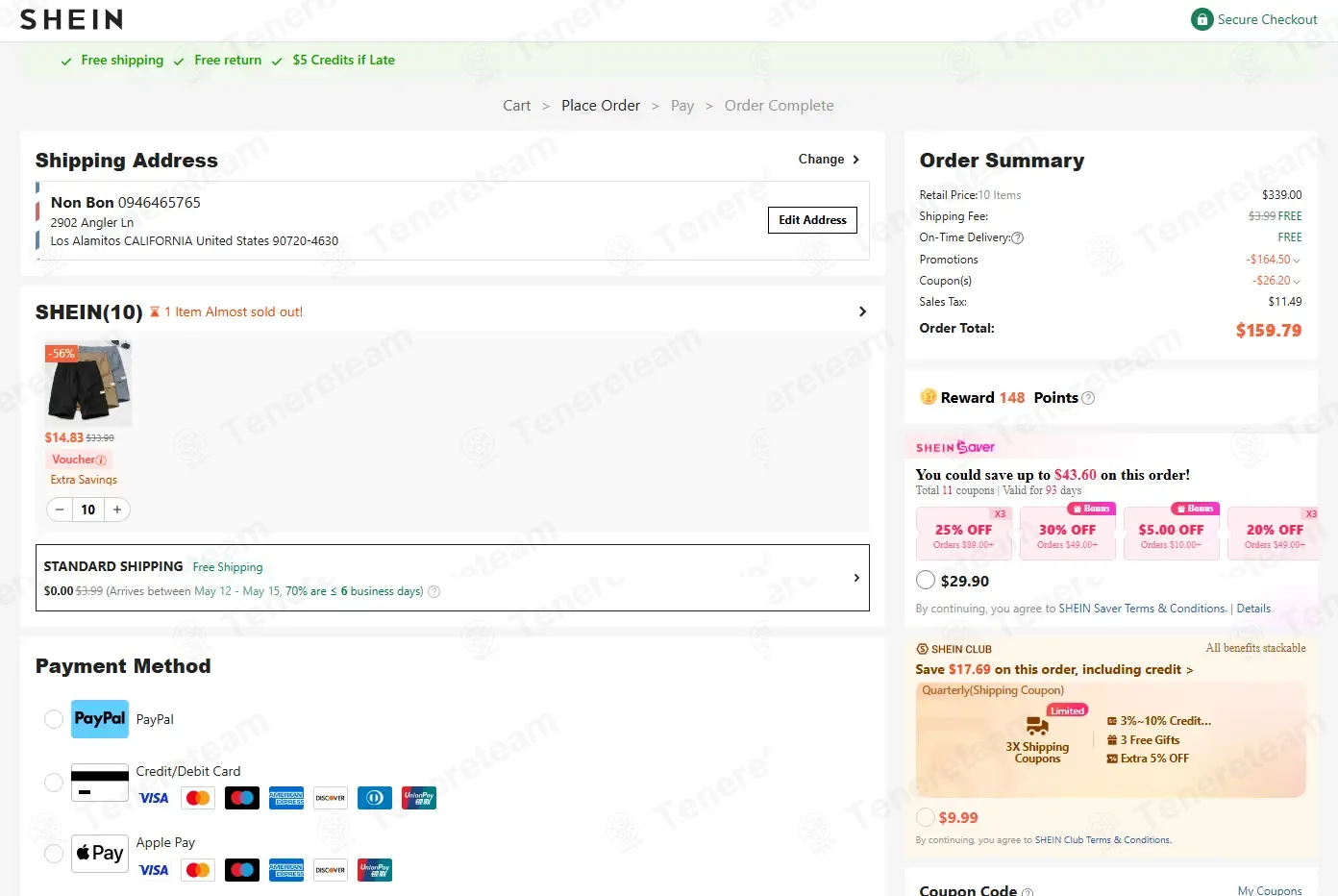Select the $5.00 OFF bonus coupon
The height and width of the screenshot is (896, 1338).
click(x=1171, y=534)
